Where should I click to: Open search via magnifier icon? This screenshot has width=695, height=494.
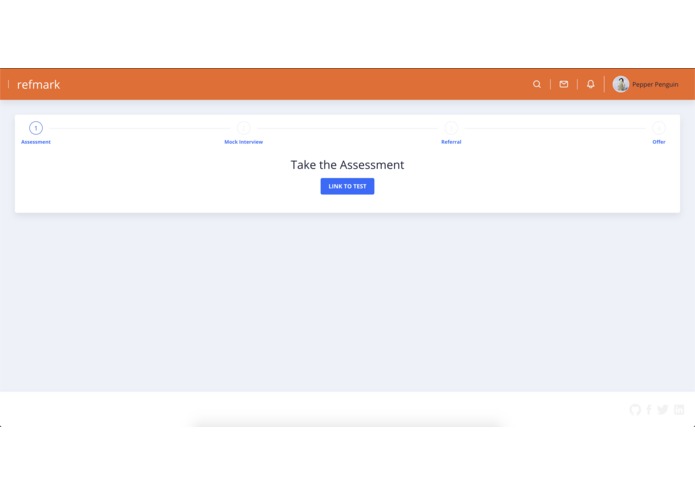[537, 84]
